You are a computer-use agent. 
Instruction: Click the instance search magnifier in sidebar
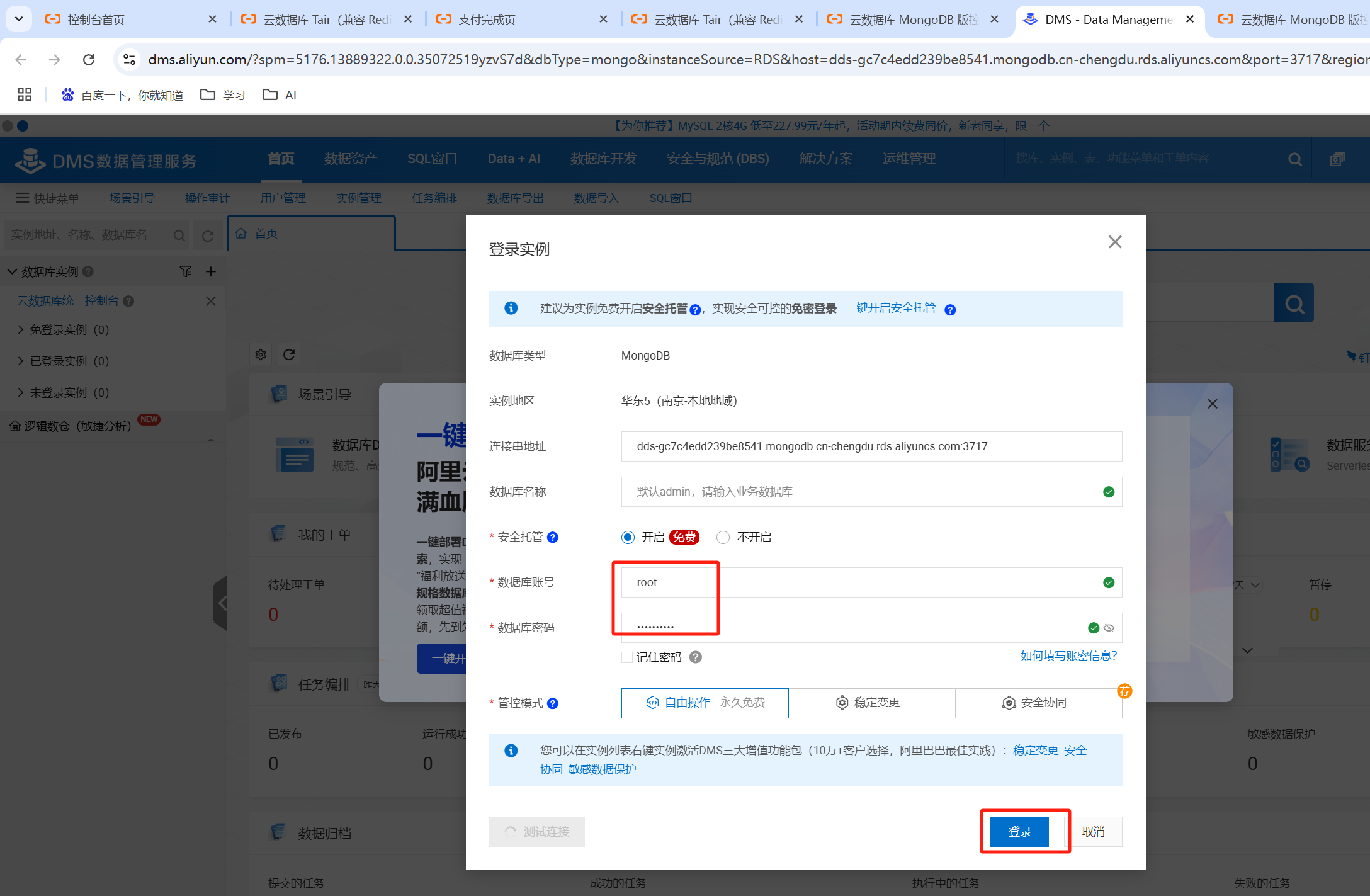point(179,235)
